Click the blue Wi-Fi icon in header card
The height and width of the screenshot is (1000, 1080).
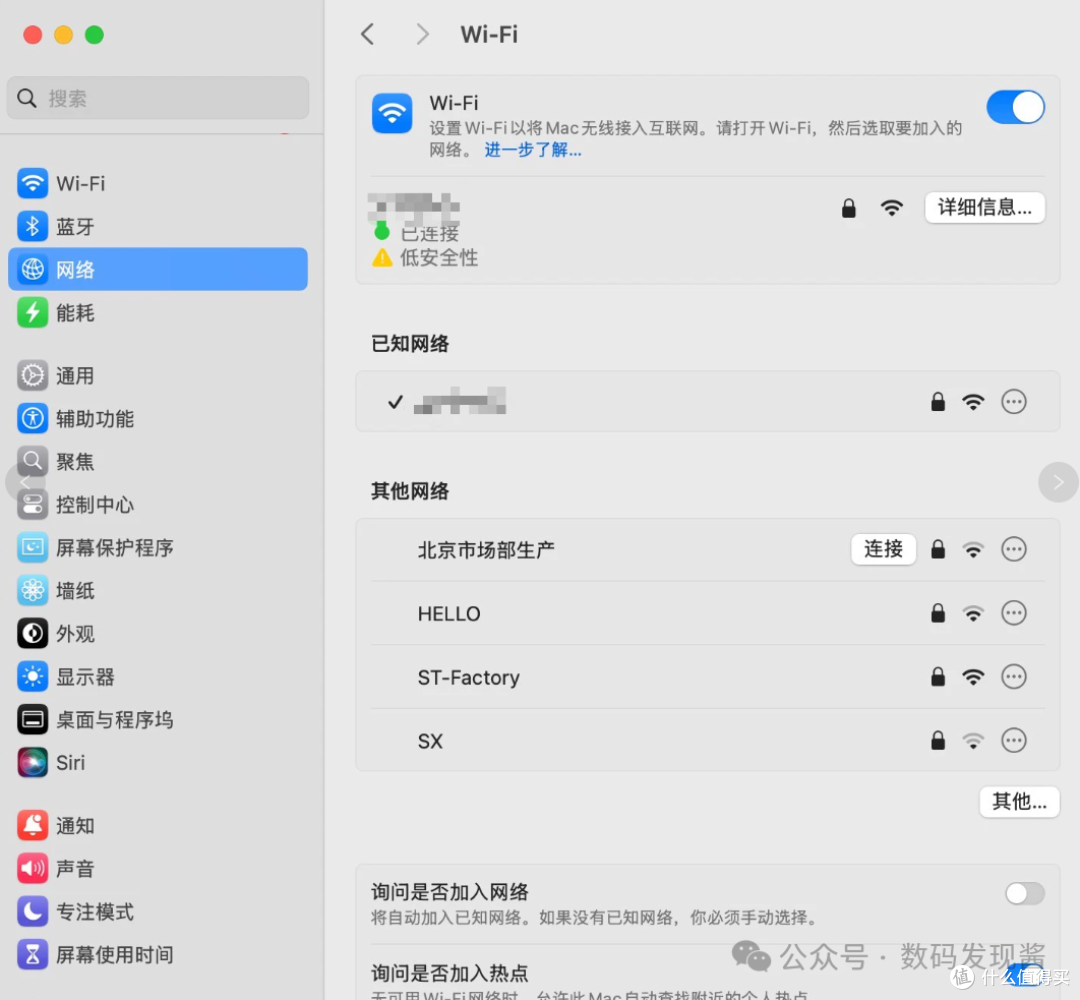pyautogui.click(x=392, y=114)
